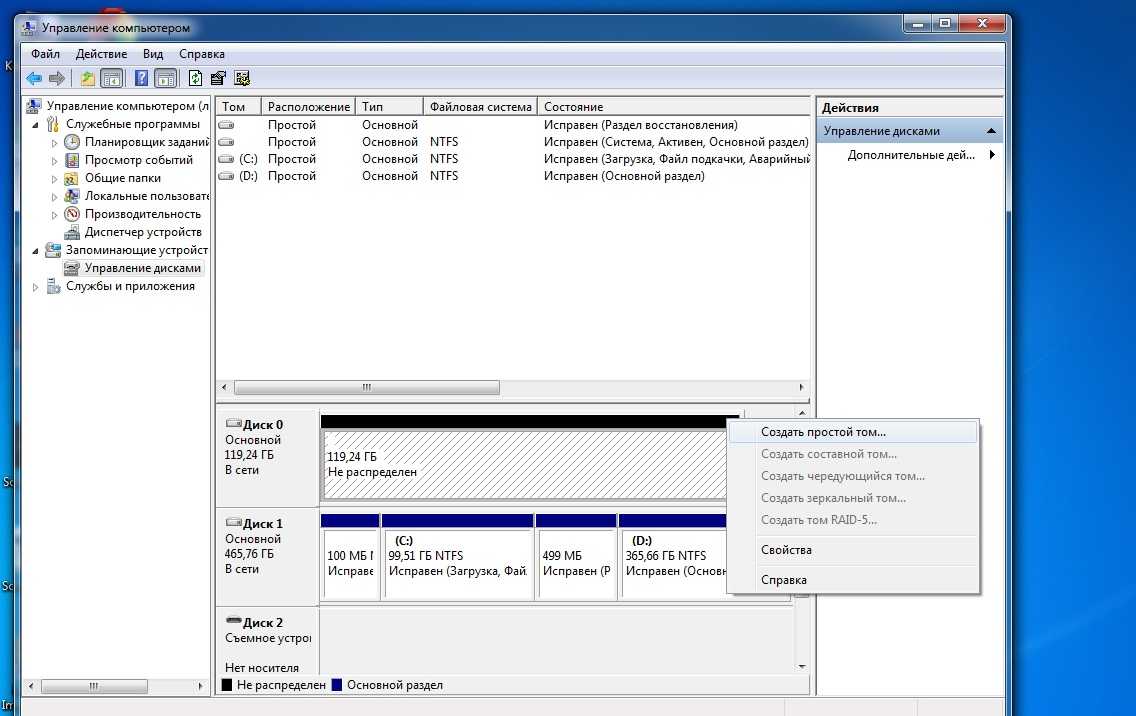Click the blue Help question mark icon
This screenshot has width=1136, height=716.
[142, 78]
